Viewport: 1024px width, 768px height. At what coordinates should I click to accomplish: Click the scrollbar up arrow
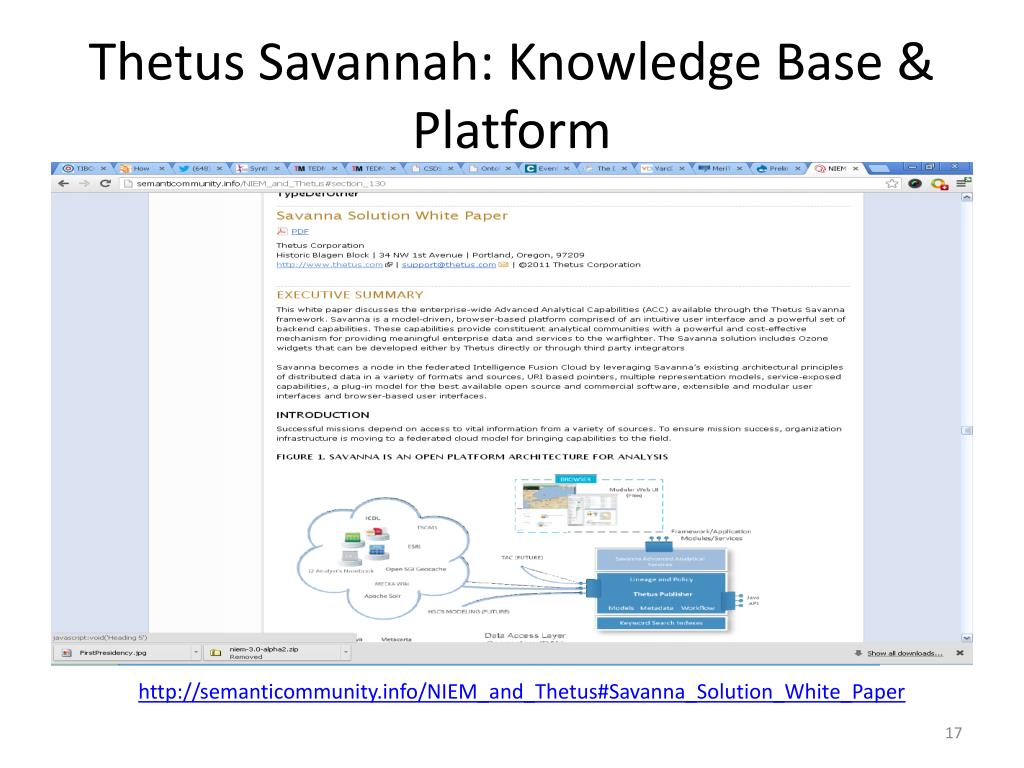click(x=967, y=197)
